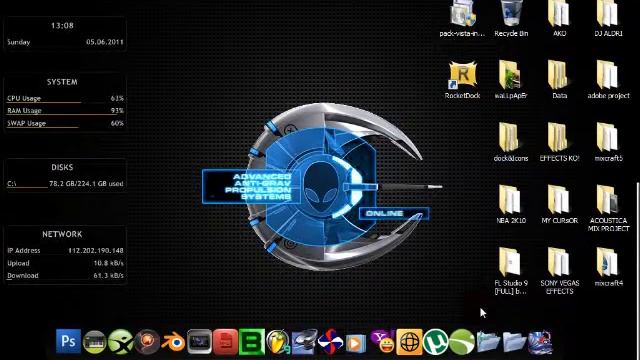640x360 pixels.
Task: Select the adobe project folder
Action: [x=608, y=80]
